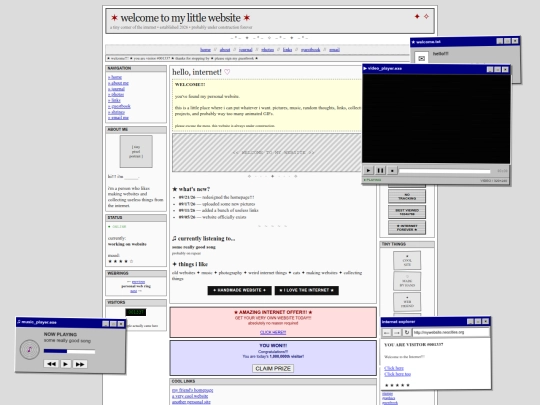This screenshot has width=540, height=405.
Task: Click the tiny pixel portrait placeholder
Action: point(136,152)
